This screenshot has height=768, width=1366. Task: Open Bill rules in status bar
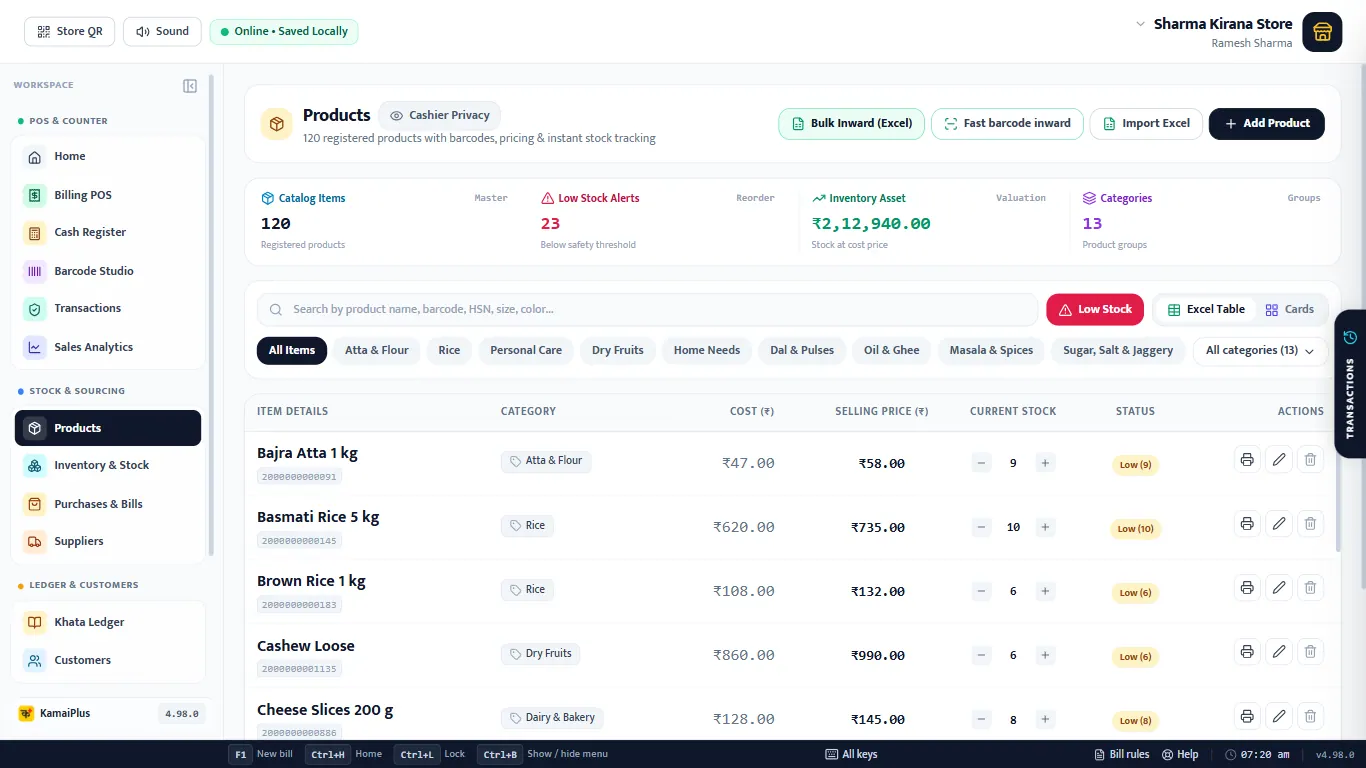(x=1122, y=754)
